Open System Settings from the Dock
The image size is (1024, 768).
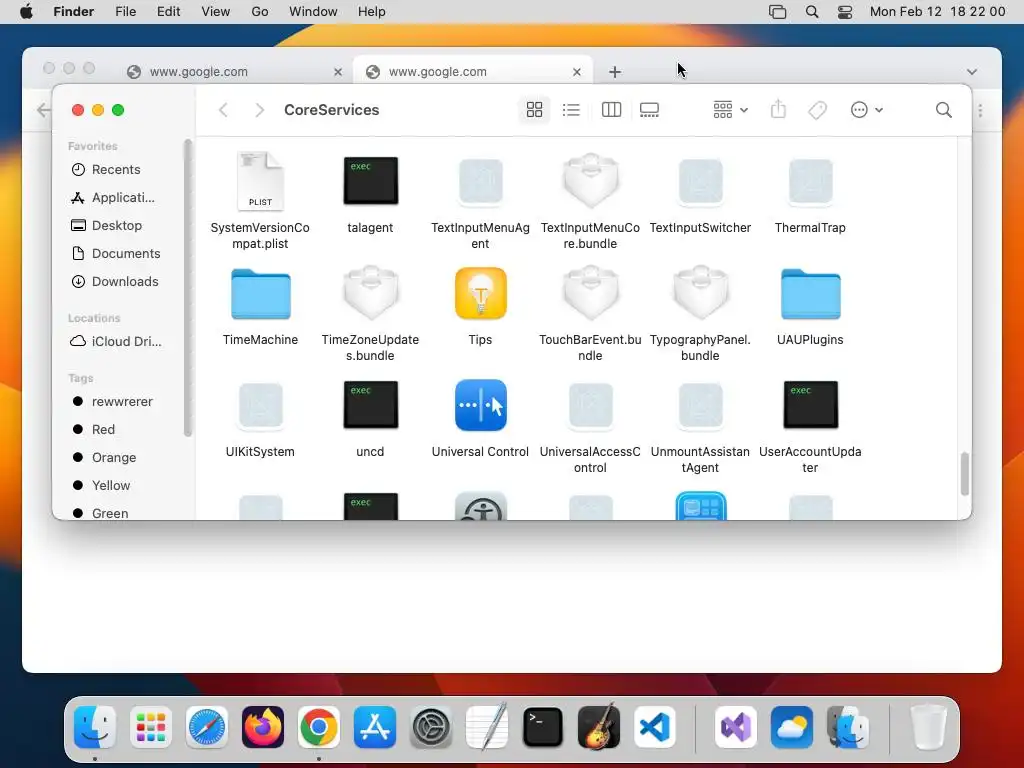pos(431,727)
